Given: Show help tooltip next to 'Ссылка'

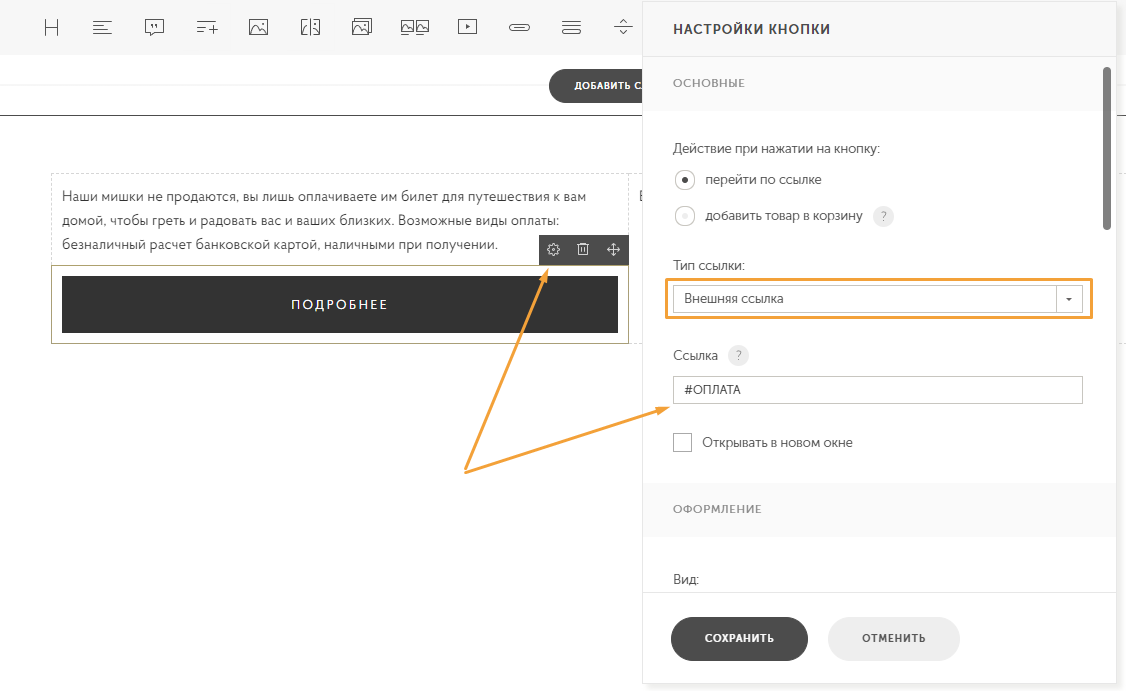Looking at the screenshot, I should pyautogui.click(x=738, y=355).
